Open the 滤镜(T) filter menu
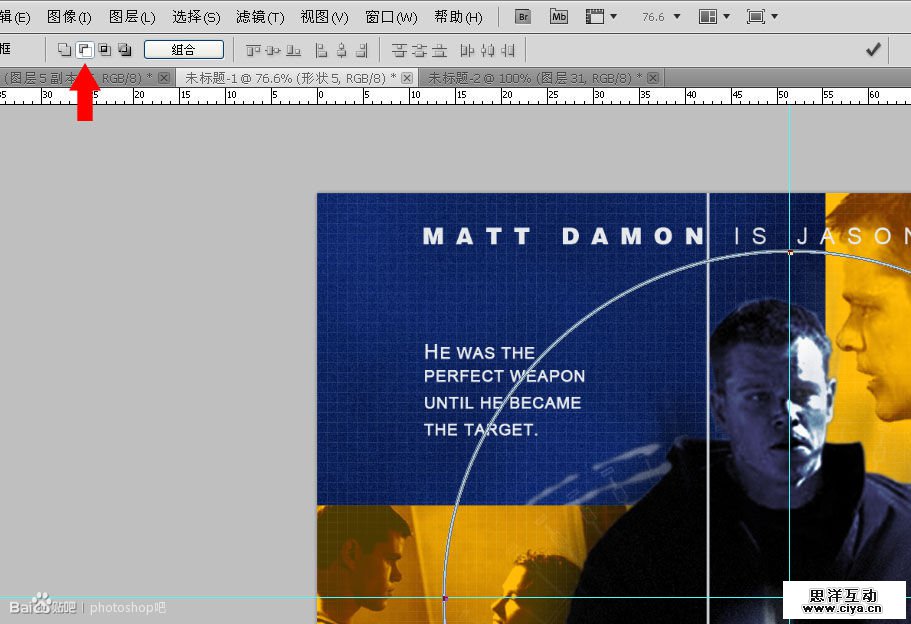Screen dimensions: 911x624 [x=260, y=17]
